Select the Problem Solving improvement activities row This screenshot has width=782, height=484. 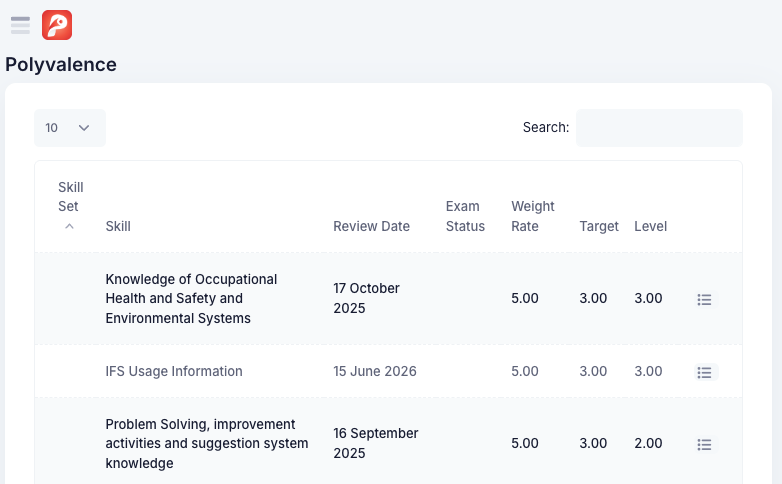[389, 443]
